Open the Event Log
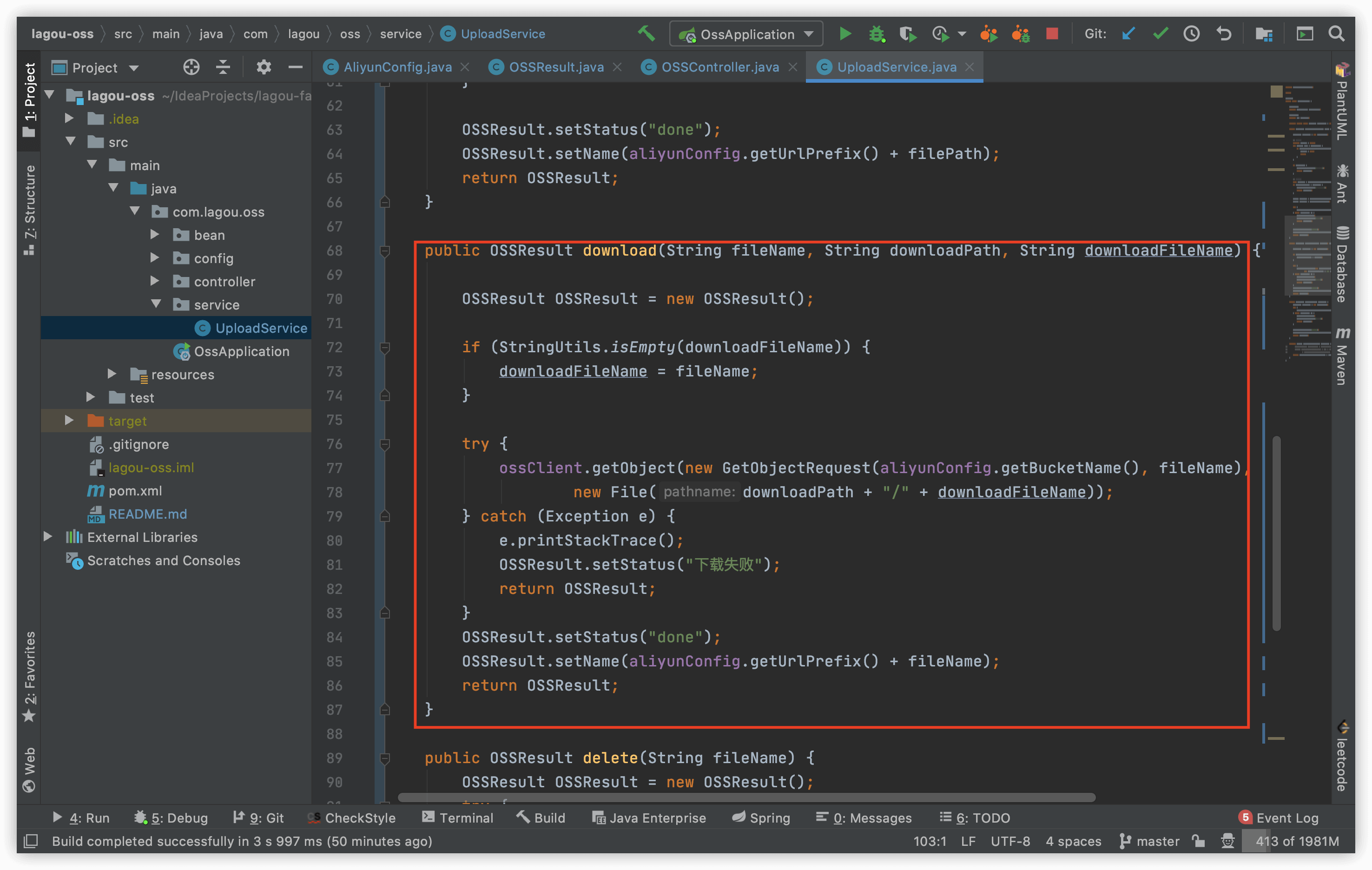Viewport: 1372px width, 870px height. coord(1279,817)
